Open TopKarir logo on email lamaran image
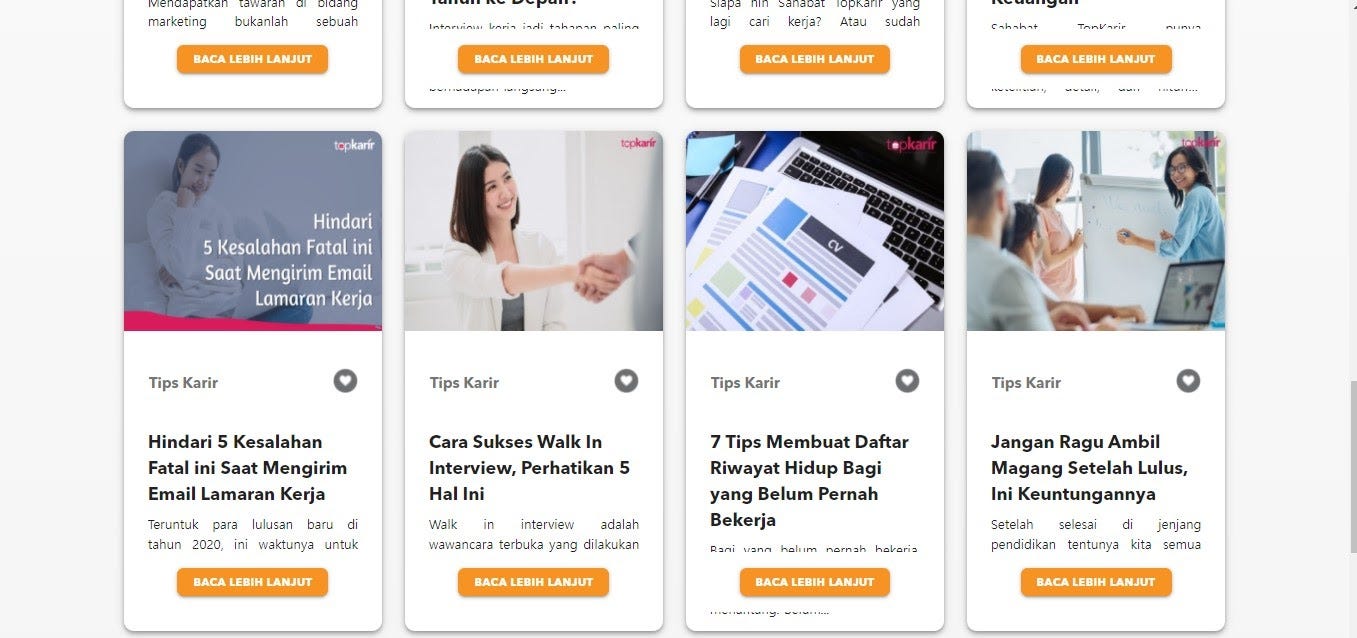Screen dimensions: 1357x638 pyautogui.click(x=354, y=145)
